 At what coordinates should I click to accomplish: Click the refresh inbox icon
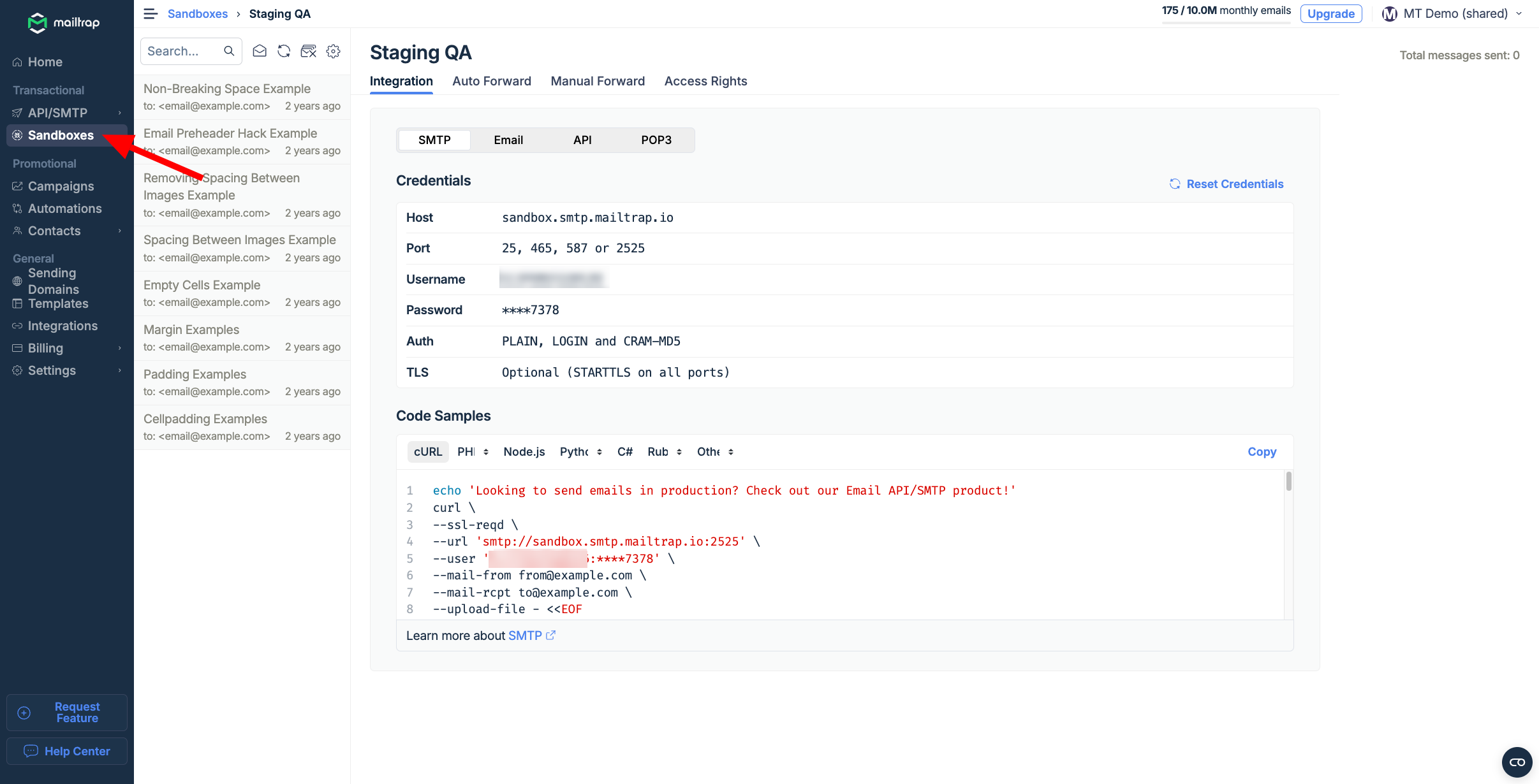tap(283, 51)
